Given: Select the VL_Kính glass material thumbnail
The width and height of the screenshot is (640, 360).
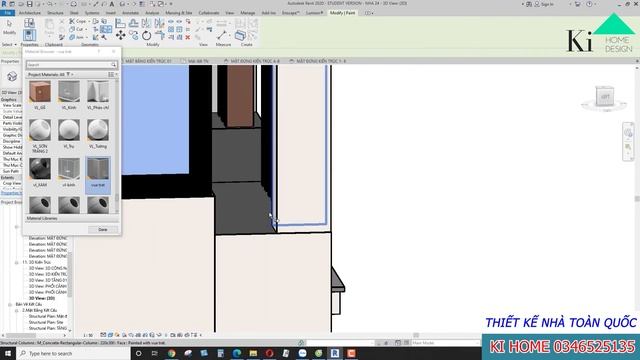Looking at the screenshot, I should (x=69, y=91).
